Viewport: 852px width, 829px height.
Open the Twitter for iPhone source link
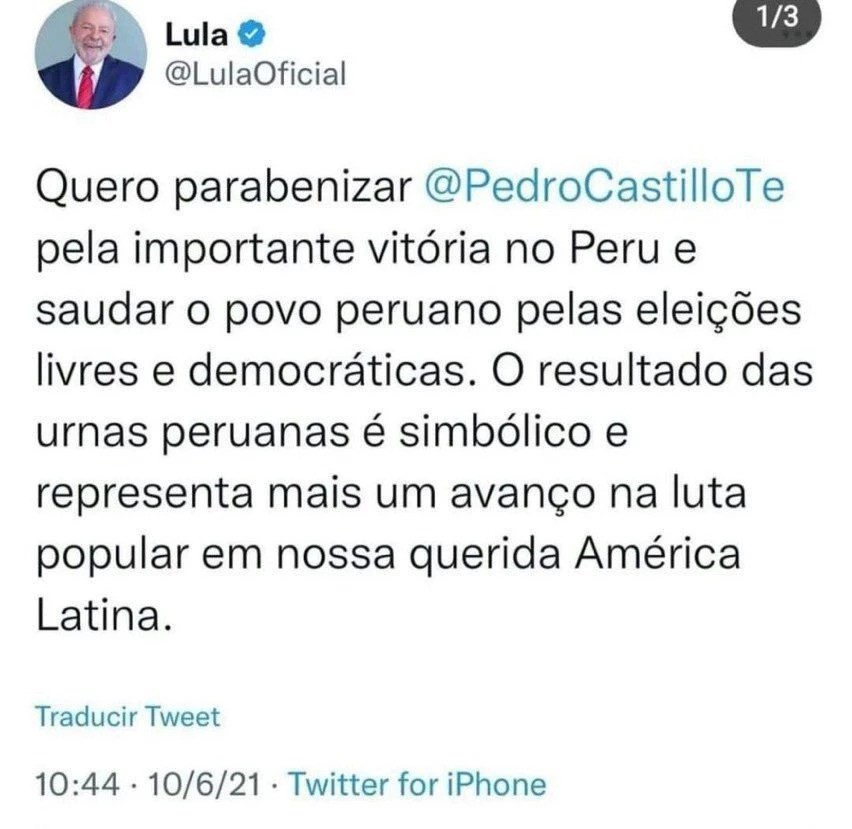pyautogui.click(x=417, y=784)
